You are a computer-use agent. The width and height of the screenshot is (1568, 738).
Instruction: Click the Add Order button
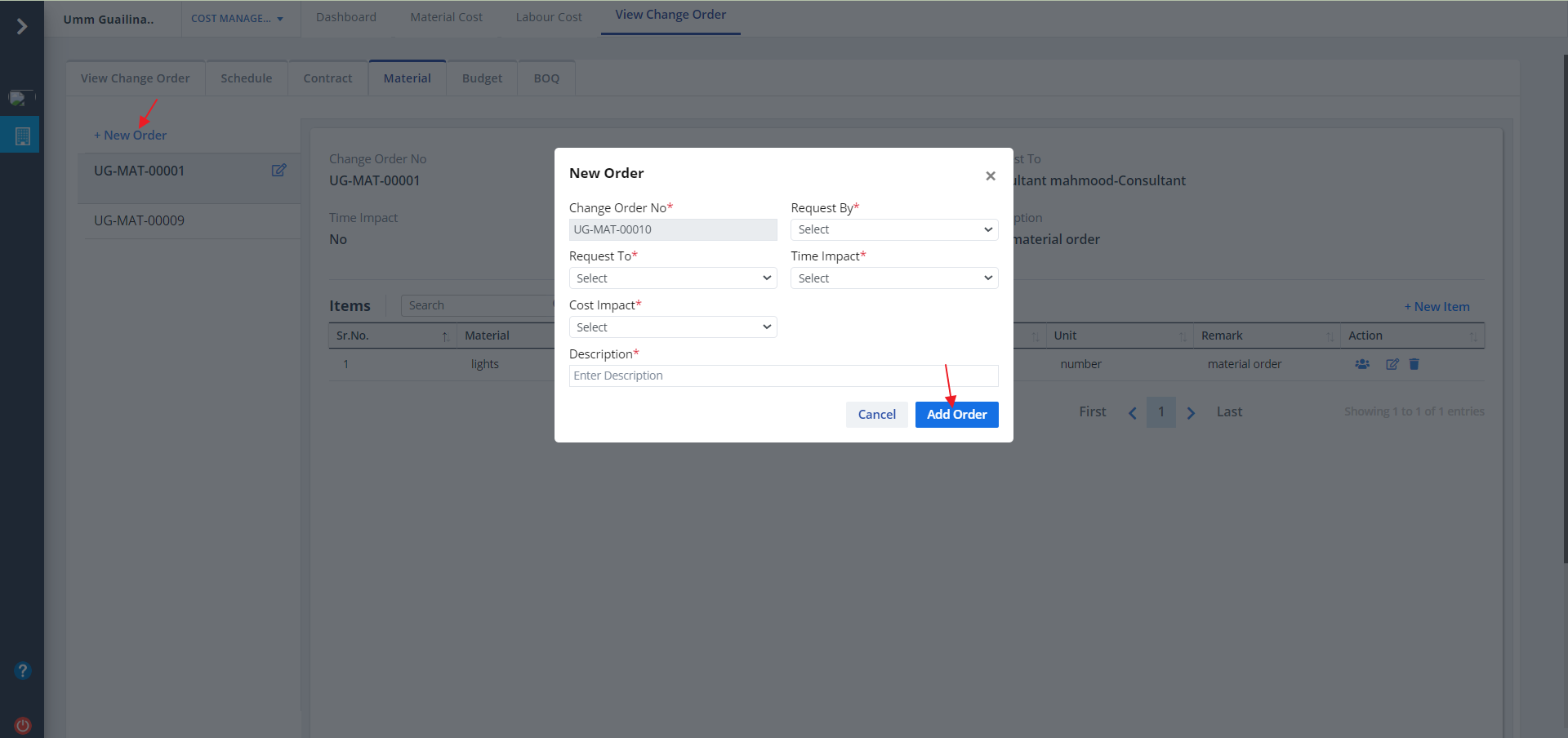click(x=956, y=415)
